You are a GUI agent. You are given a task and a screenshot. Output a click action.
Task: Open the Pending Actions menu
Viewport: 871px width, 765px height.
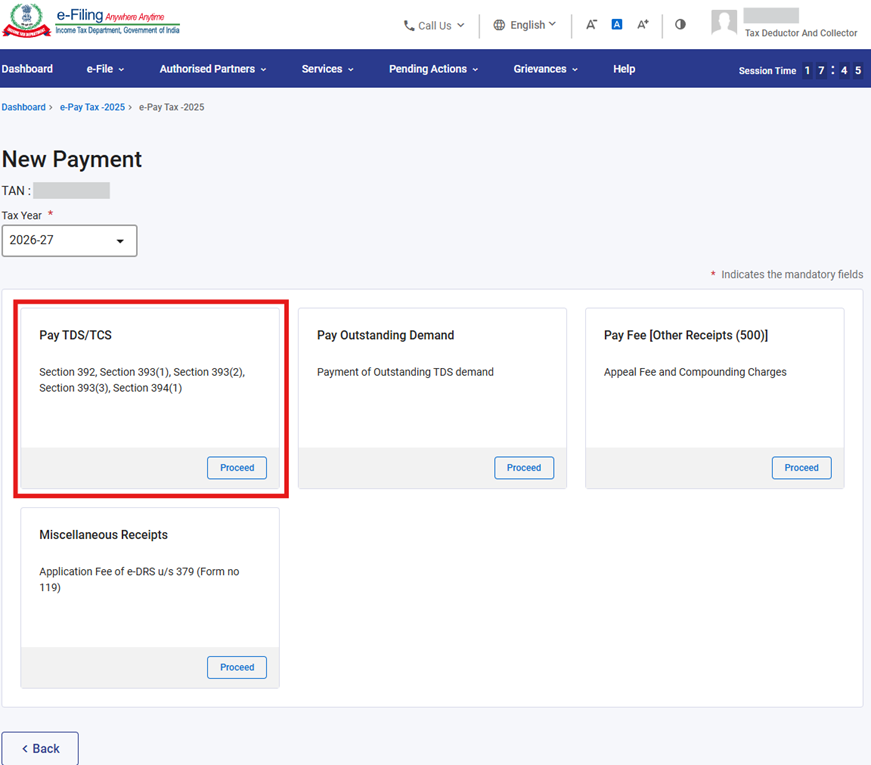(x=433, y=69)
